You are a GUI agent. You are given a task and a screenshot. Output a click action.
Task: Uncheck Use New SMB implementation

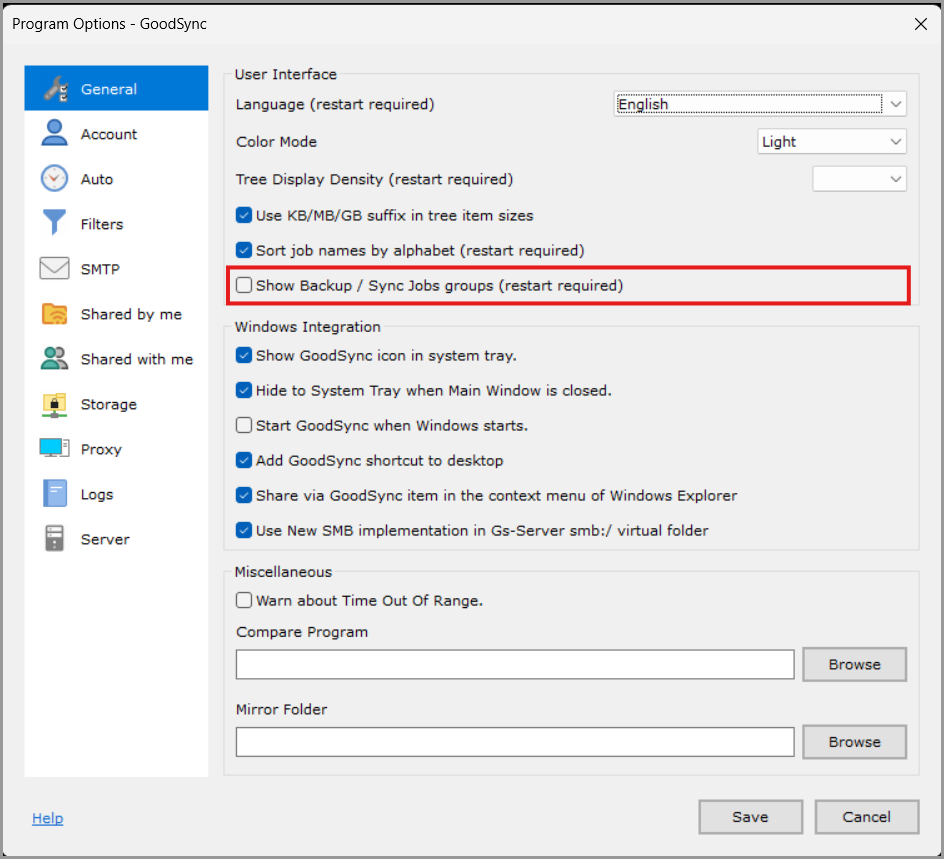244,530
